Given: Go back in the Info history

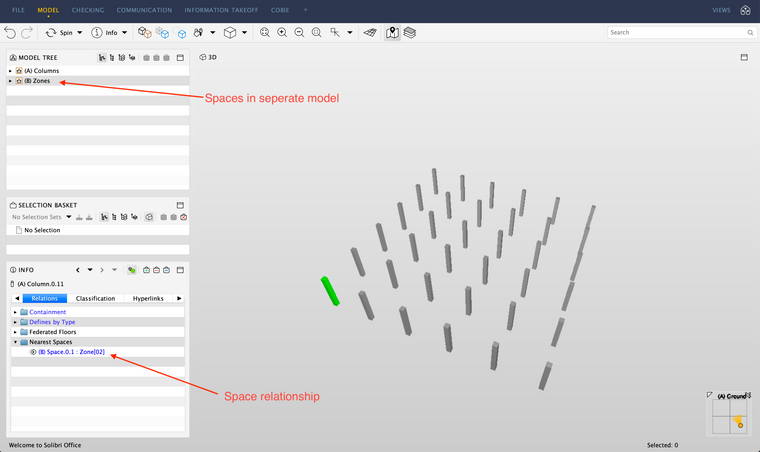Looking at the screenshot, I should [x=78, y=270].
